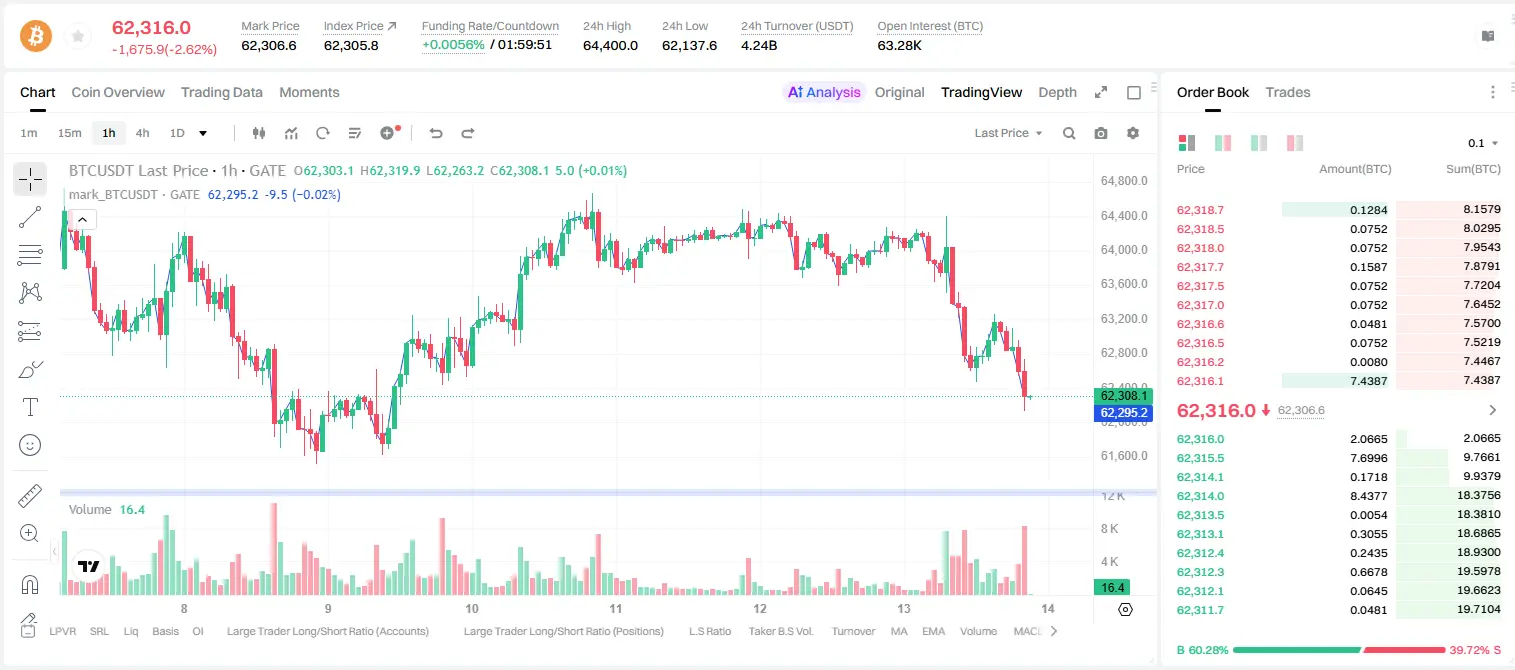This screenshot has width=1515, height=670.
Task: Click the AI Analysis button
Action: point(824,92)
